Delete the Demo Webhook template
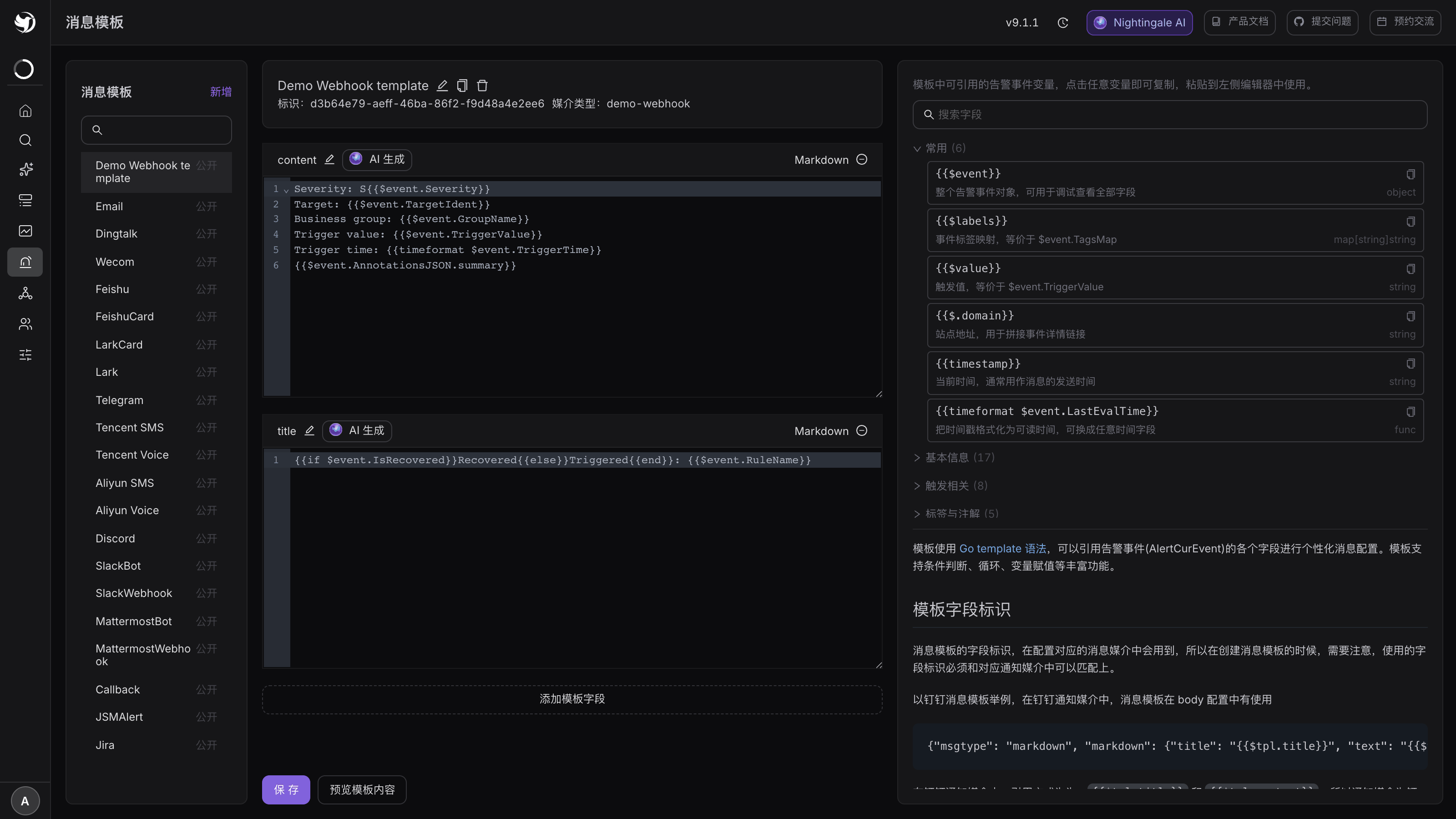This screenshot has width=1456, height=819. (482, 86)
